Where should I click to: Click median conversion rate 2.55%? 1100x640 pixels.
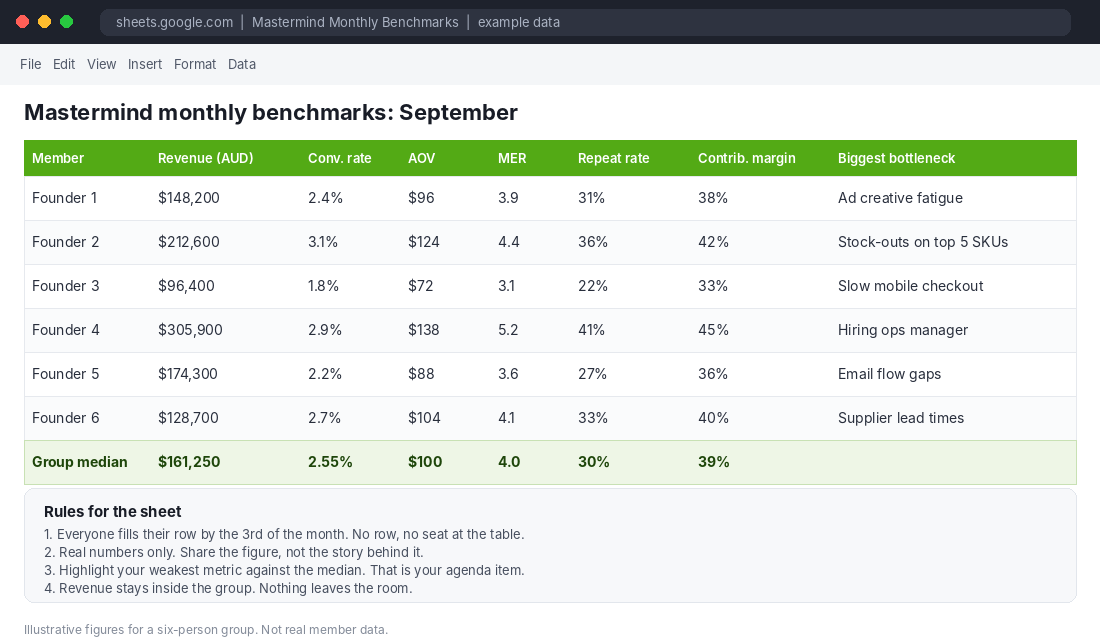330,462
